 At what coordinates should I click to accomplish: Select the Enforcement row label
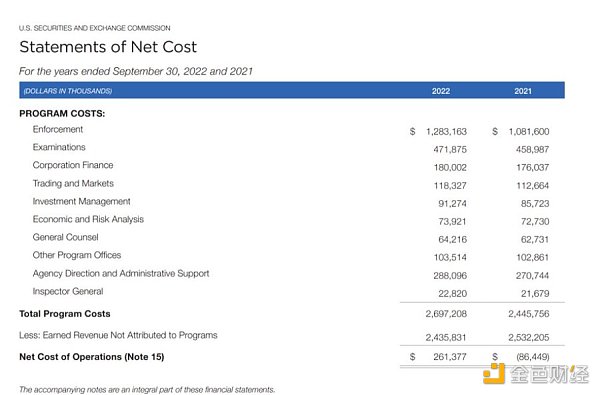tap(58, 129)
